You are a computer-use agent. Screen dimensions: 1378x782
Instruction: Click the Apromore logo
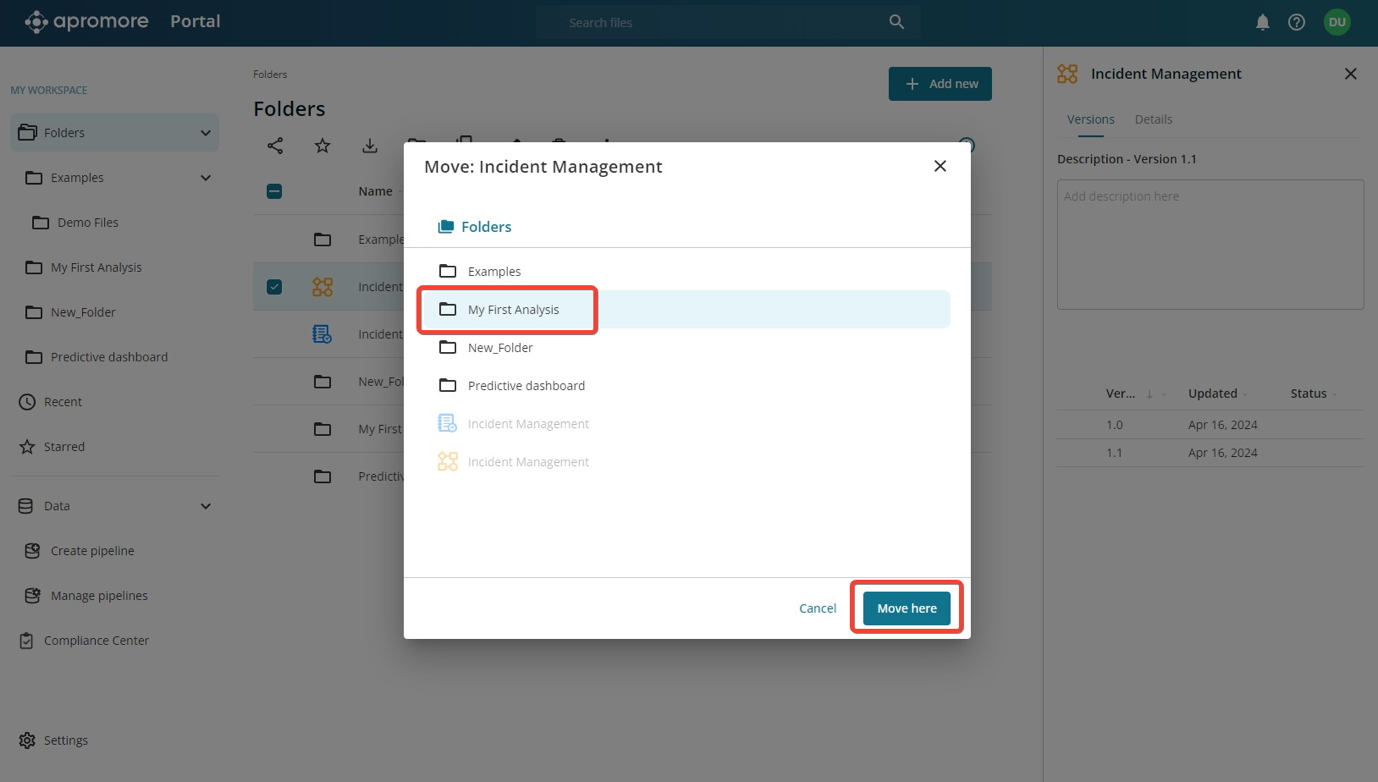tap(86, 22)
